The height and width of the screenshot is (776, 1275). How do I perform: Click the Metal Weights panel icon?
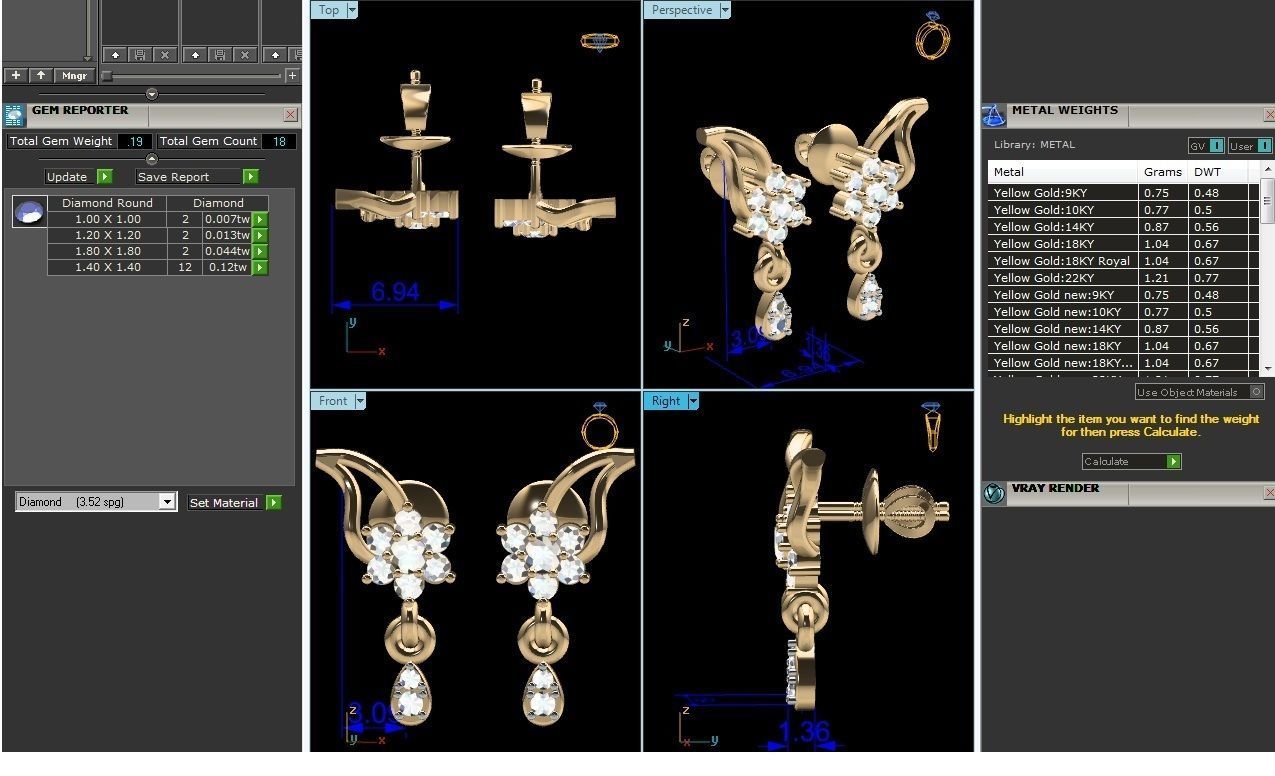993,115
